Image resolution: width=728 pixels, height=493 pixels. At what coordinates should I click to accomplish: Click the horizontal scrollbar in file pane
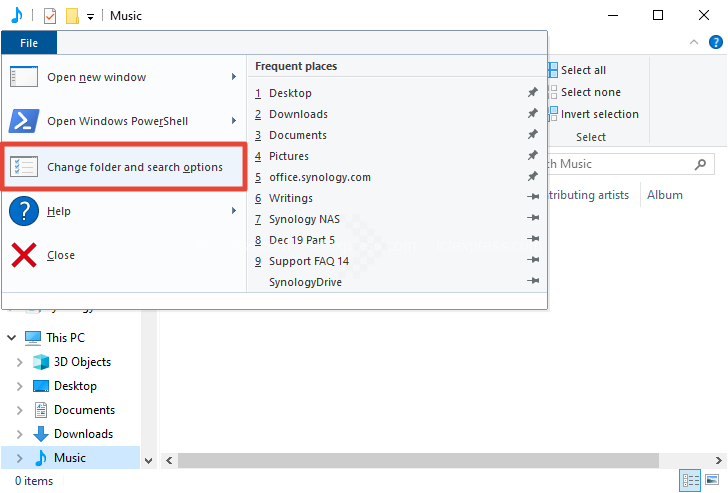418,460
